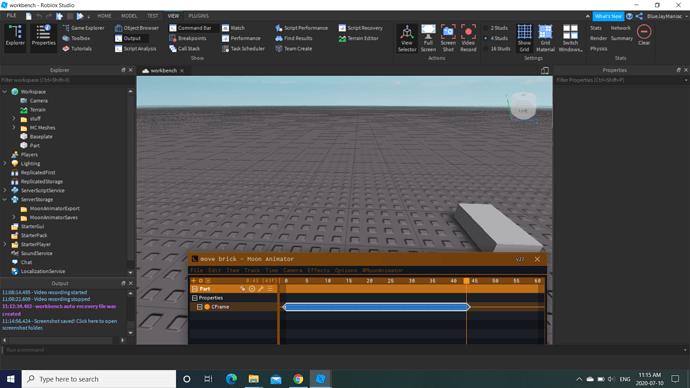
Task: Open the Explorer panel button
Action: [15, 36]
